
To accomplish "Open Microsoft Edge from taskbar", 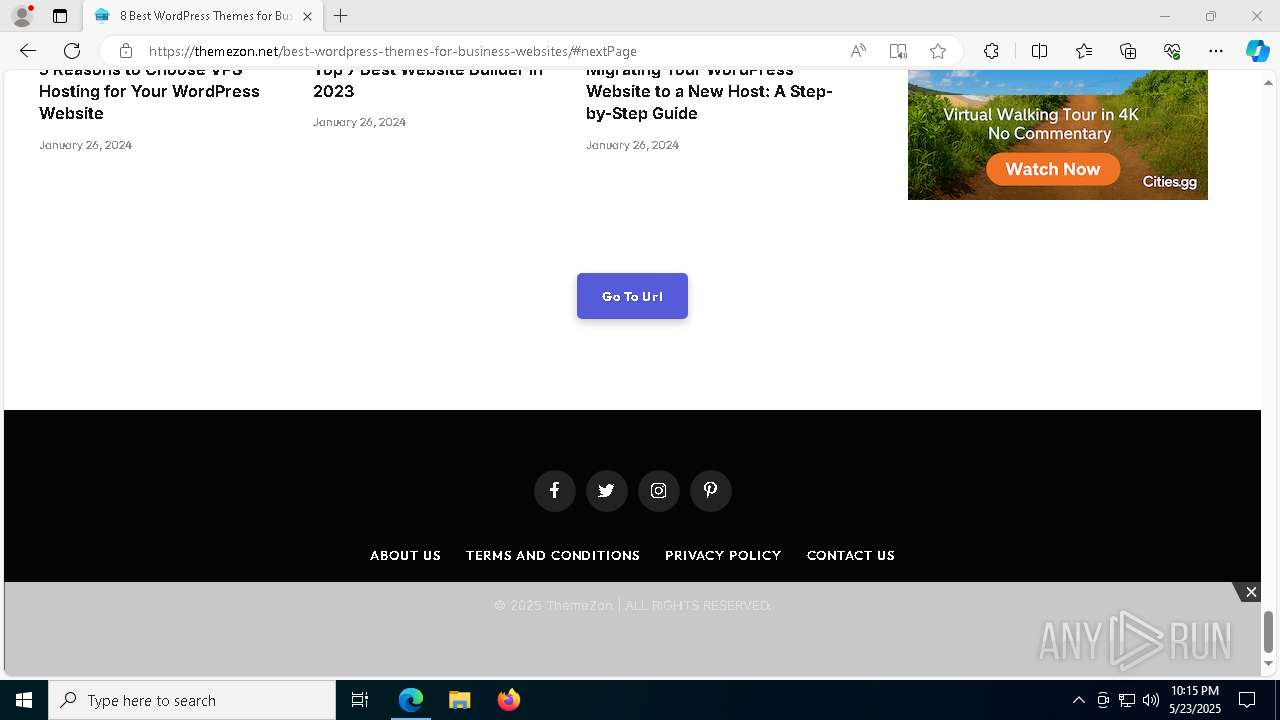I will (411, 700).
